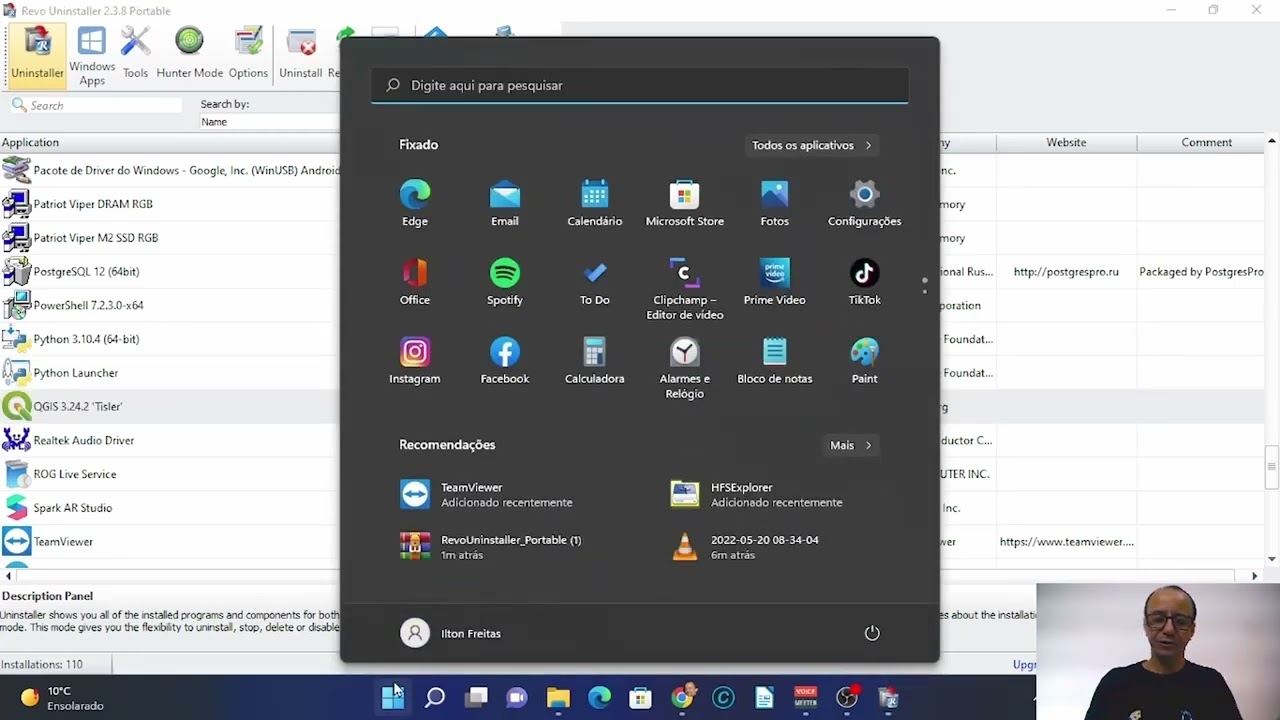The width and height of the screenshot is (1280, 720).
Task: Open Spotify from pinned apps
Action: (x=504, y=282)
